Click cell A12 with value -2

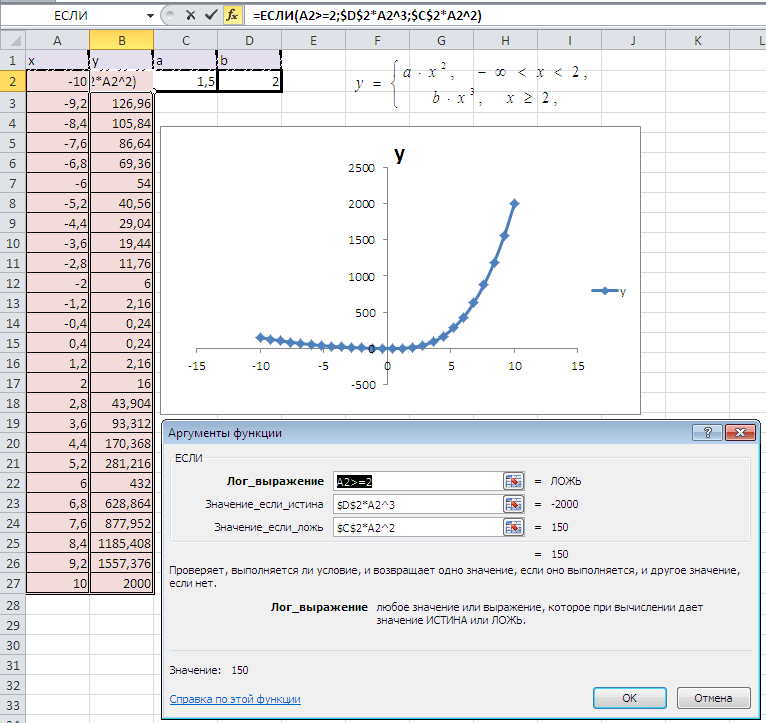pyautogui.click(x=58, y=283)
